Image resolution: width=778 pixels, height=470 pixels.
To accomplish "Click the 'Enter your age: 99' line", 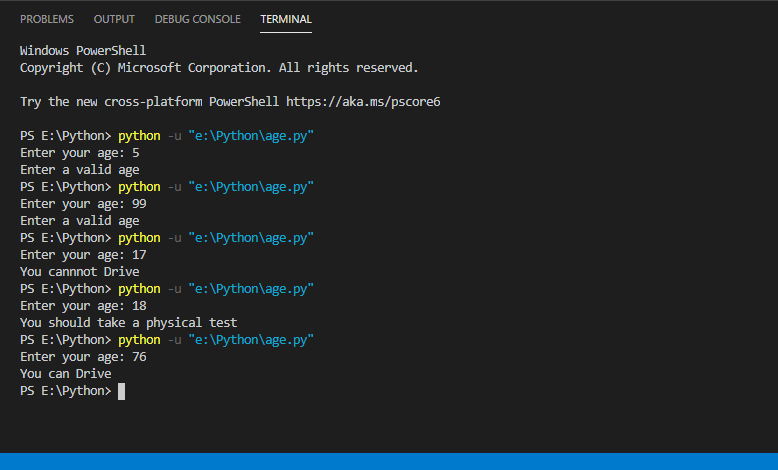I will click(83, 204).
